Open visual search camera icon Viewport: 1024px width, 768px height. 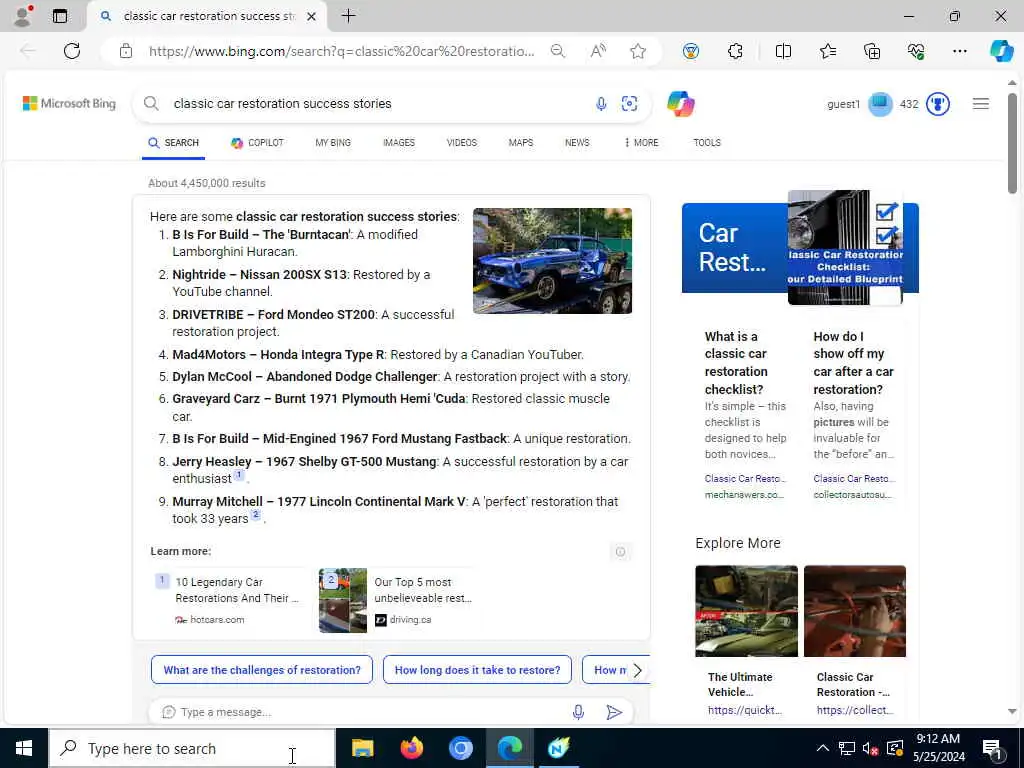(x=630, y=103)
